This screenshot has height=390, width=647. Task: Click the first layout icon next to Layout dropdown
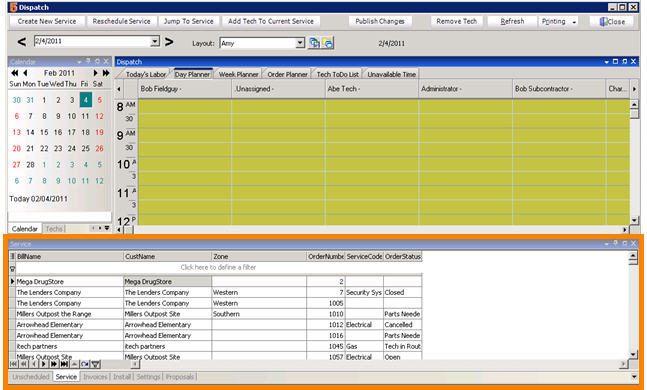[x=314, y=43]
